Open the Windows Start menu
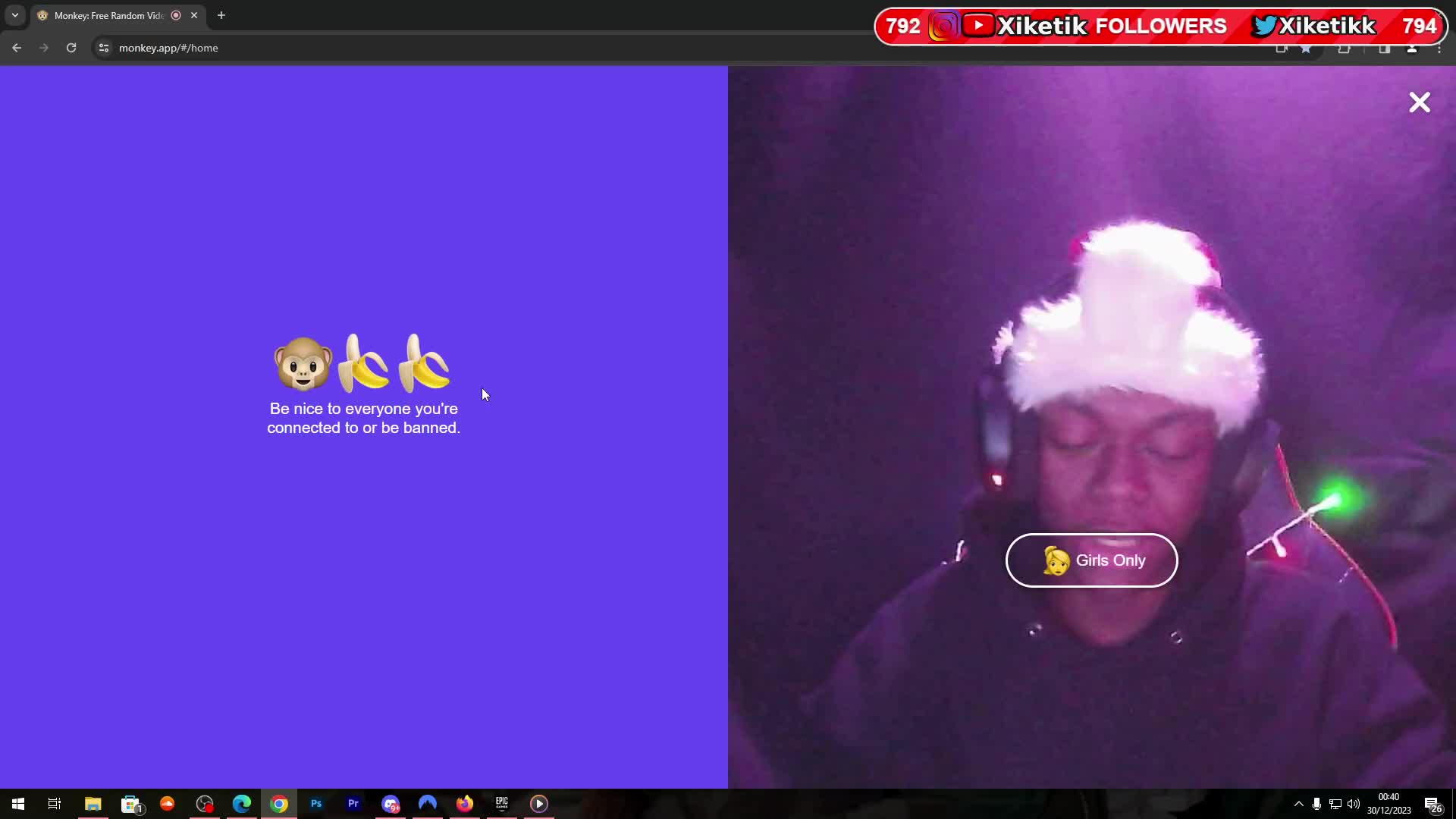This screenshot has width=1456, height=819. click(x=18, y=804)
